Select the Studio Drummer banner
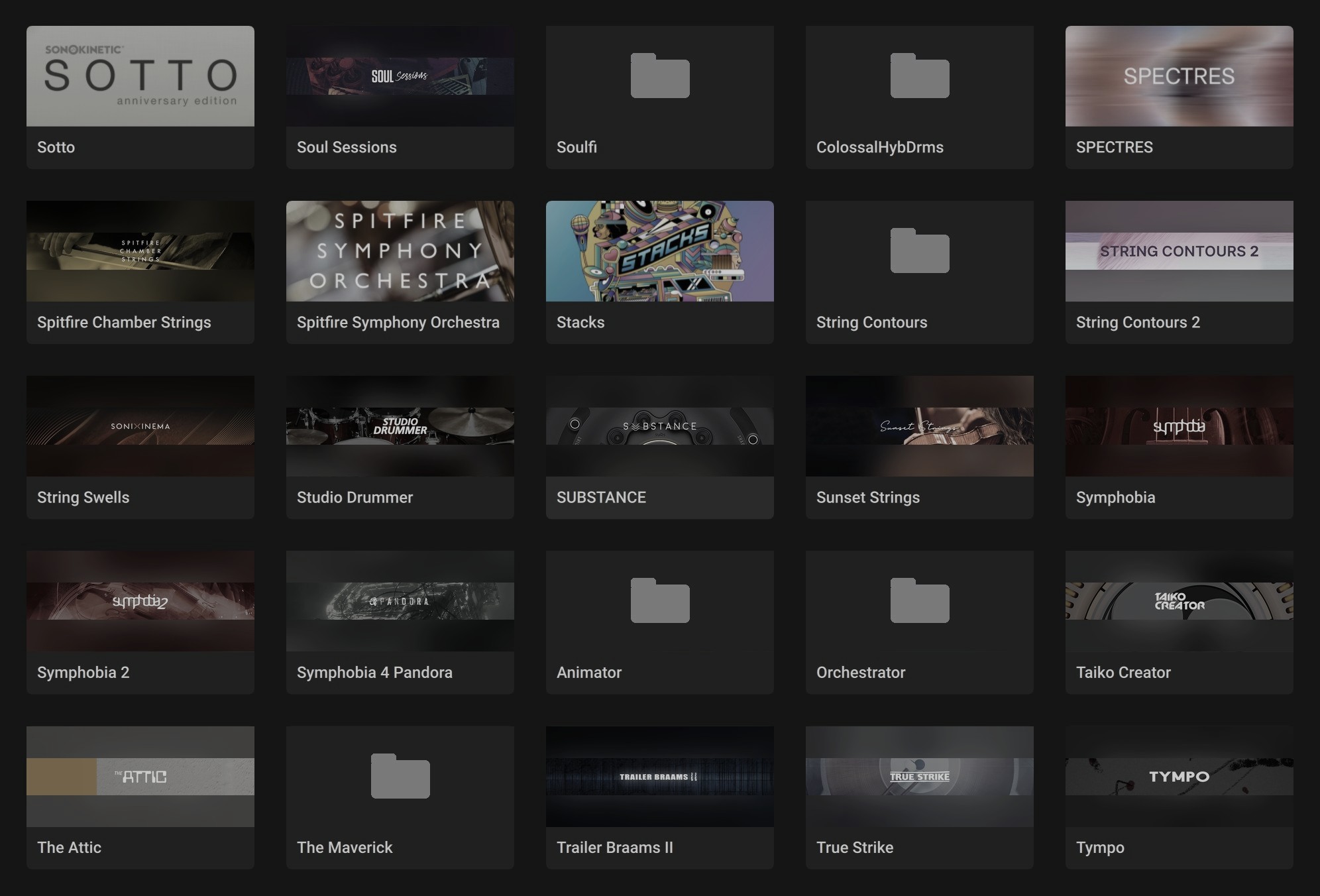1320x896 pixels. pos(400,426)
